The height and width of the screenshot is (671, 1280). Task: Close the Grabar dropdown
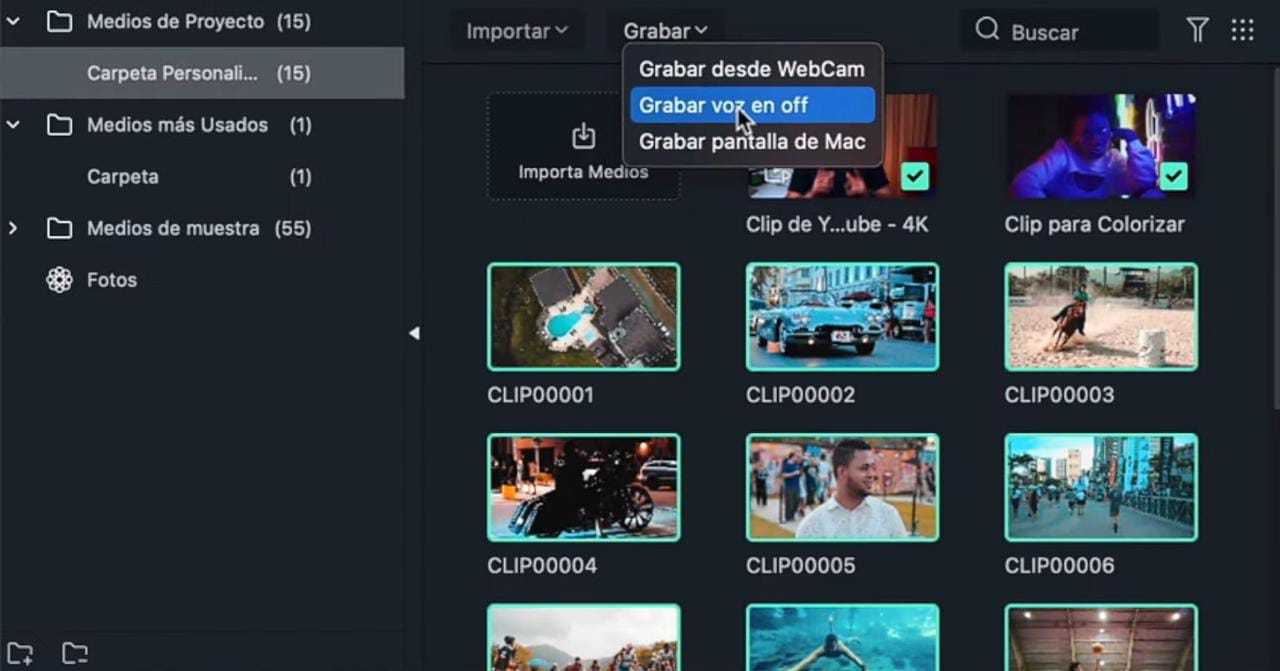pyautogui.click(x=665, y=31)
